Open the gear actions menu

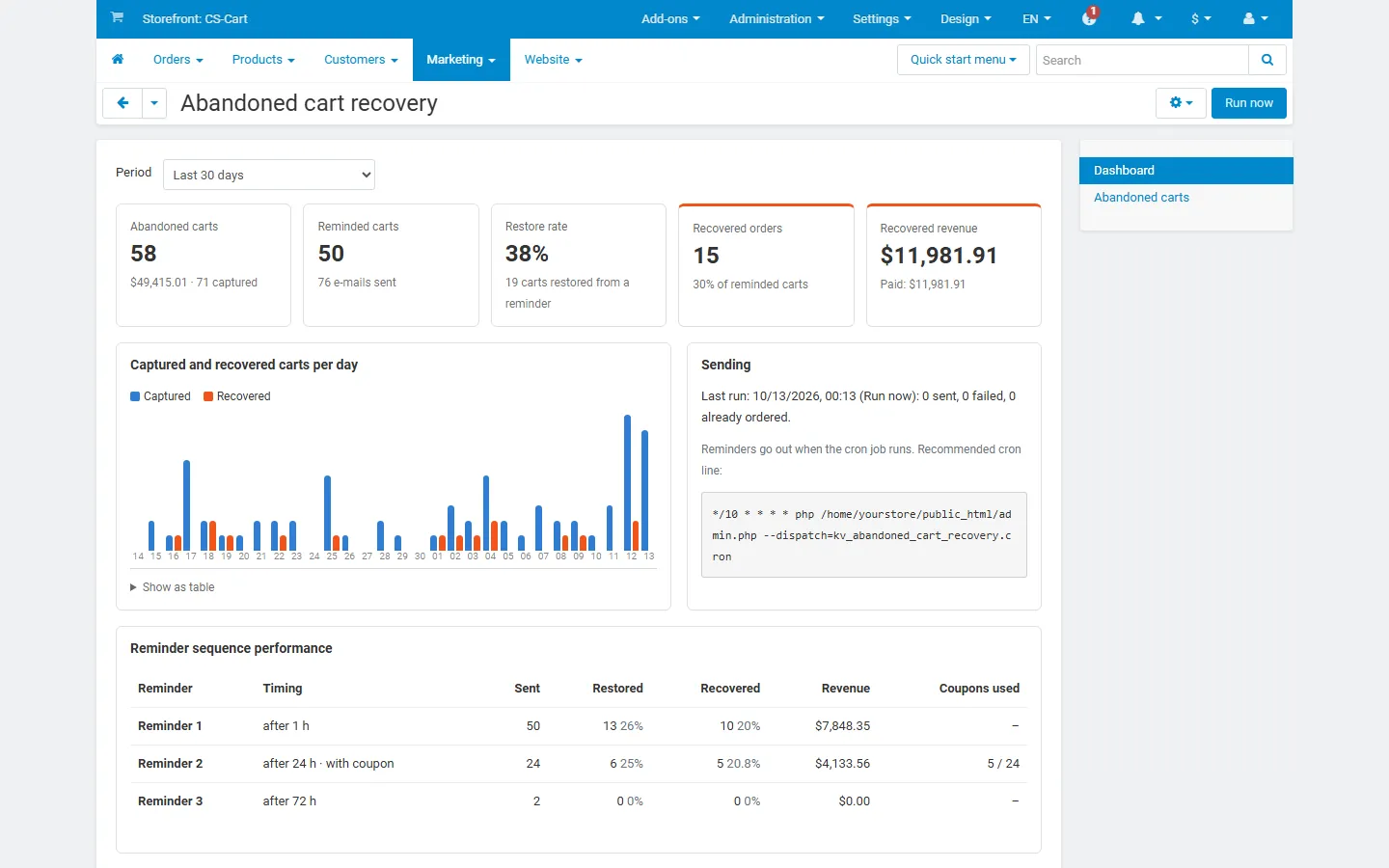click(1181, 103)
